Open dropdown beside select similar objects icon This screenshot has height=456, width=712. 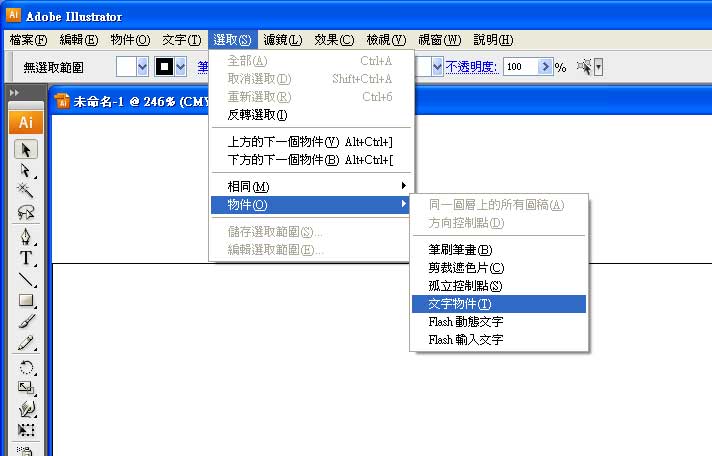[598, 67]
